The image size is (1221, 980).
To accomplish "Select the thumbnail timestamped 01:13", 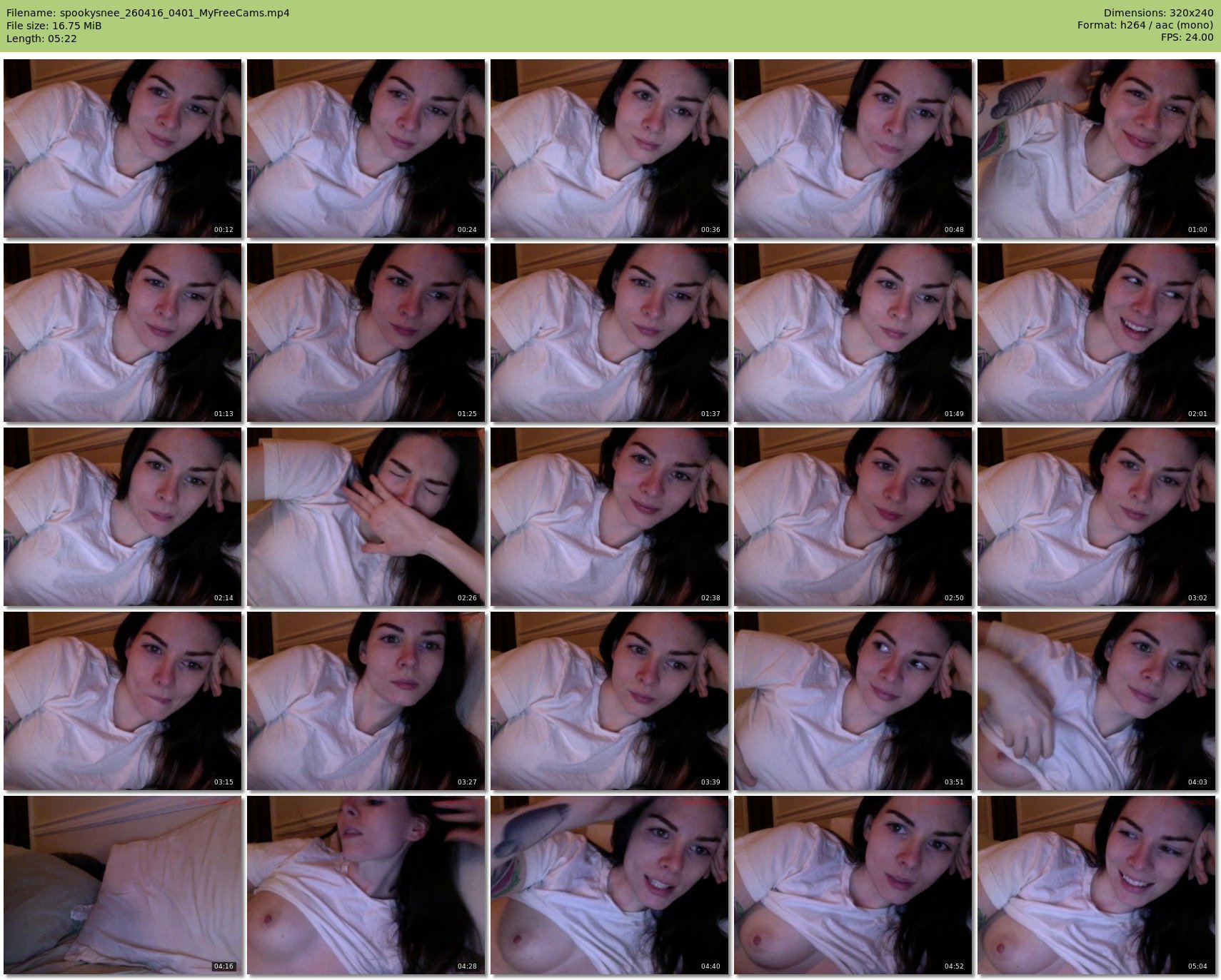I will 122,333.
